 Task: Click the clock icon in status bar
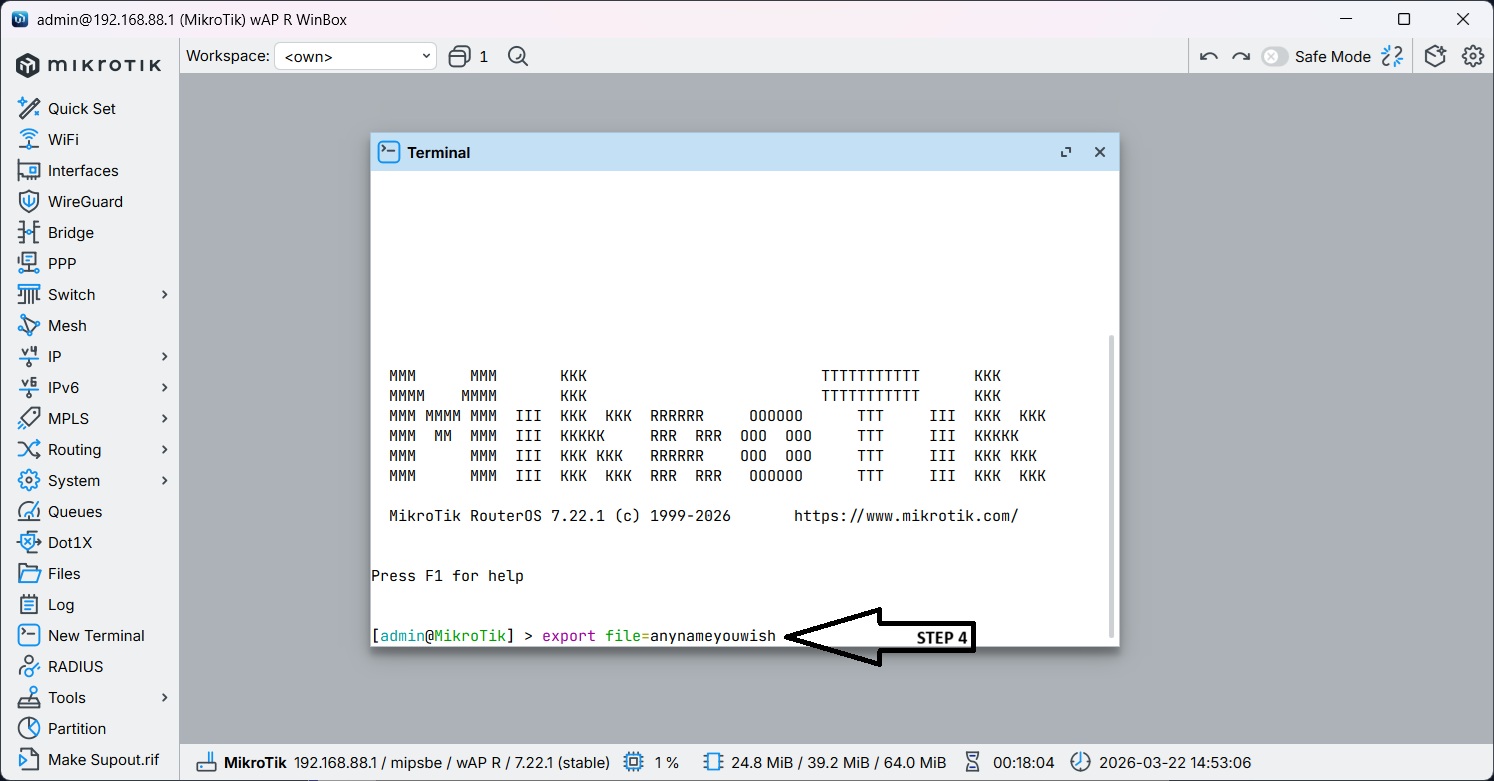tap(1081, 762)
